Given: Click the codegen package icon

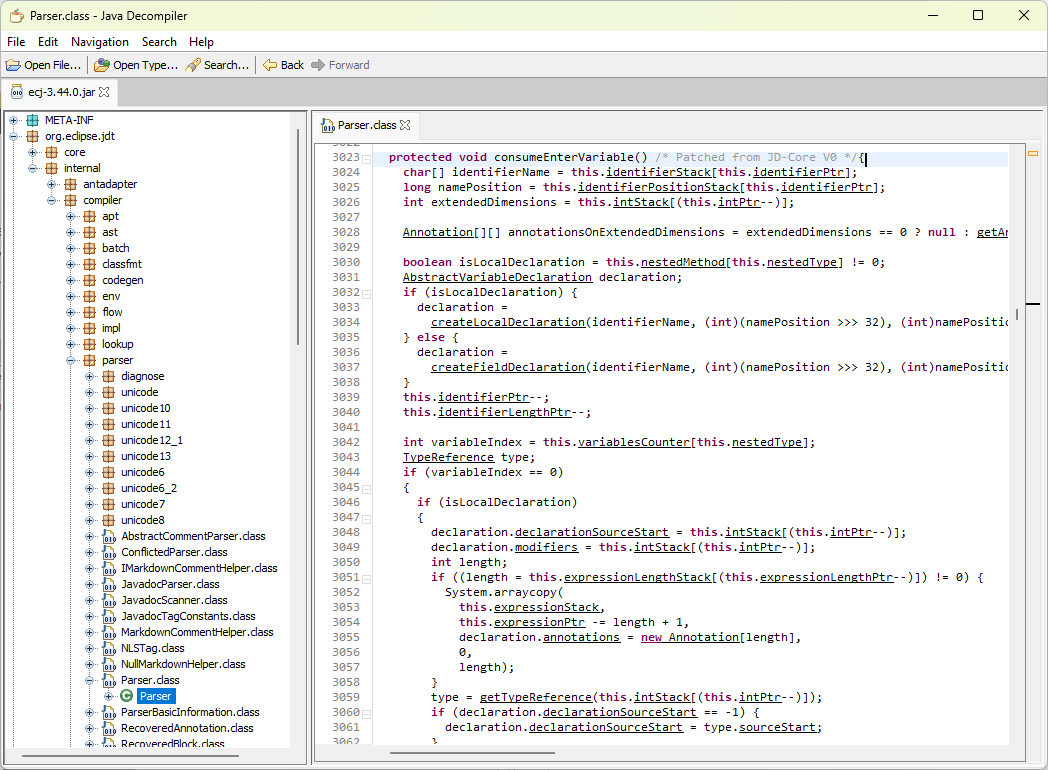Looking at the screenshot, I should (90, 280).
